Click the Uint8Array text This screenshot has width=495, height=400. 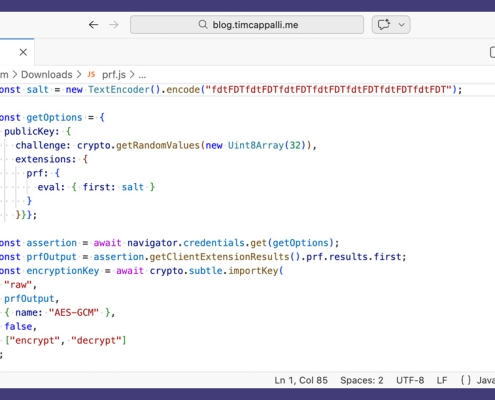coord(256,146)
